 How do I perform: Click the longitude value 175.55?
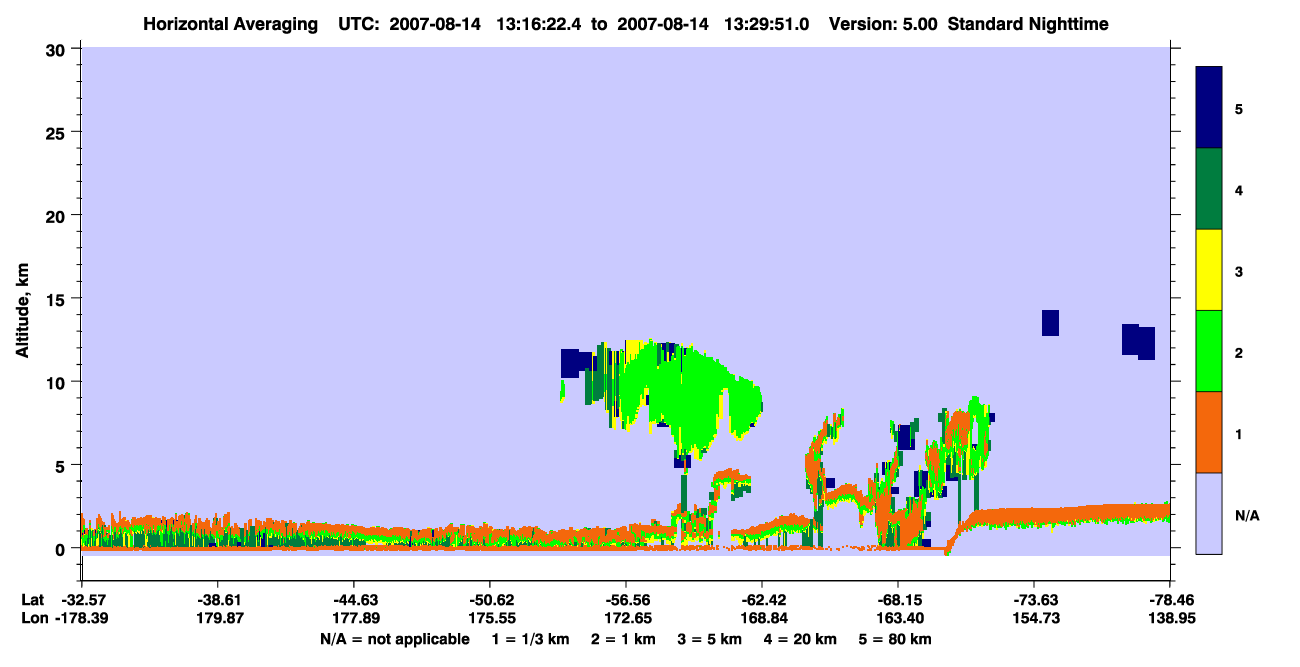490,619
